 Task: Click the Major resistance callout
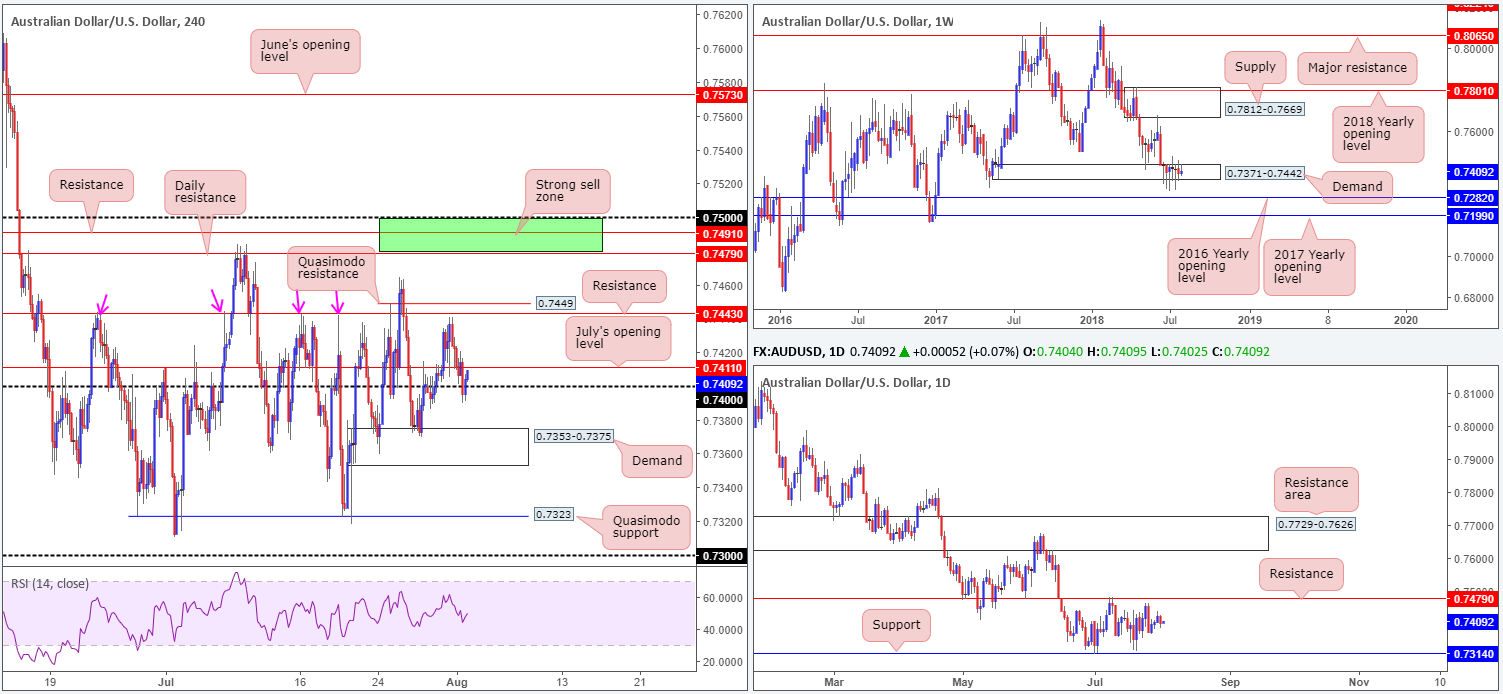pyautogui.click(x=1358, y=67)
